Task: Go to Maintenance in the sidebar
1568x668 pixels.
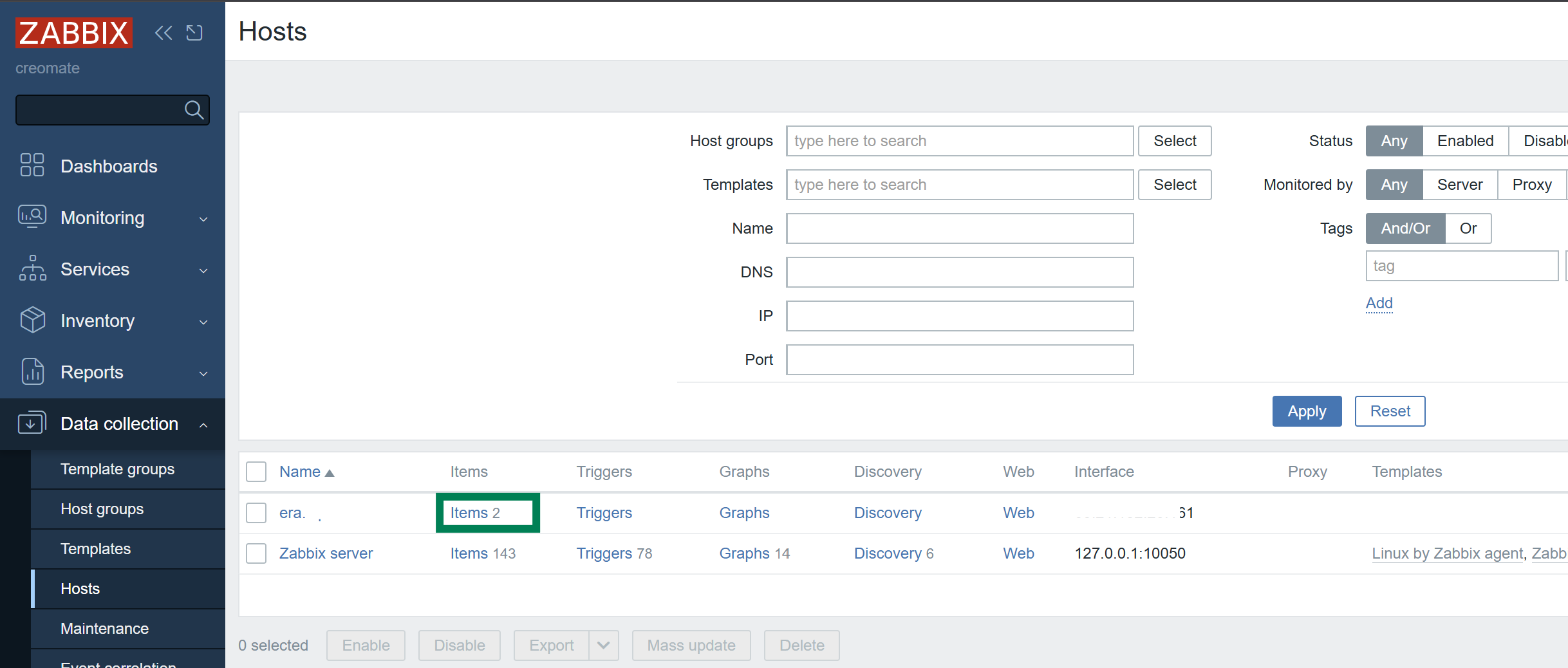Action: tap(104, 629)
